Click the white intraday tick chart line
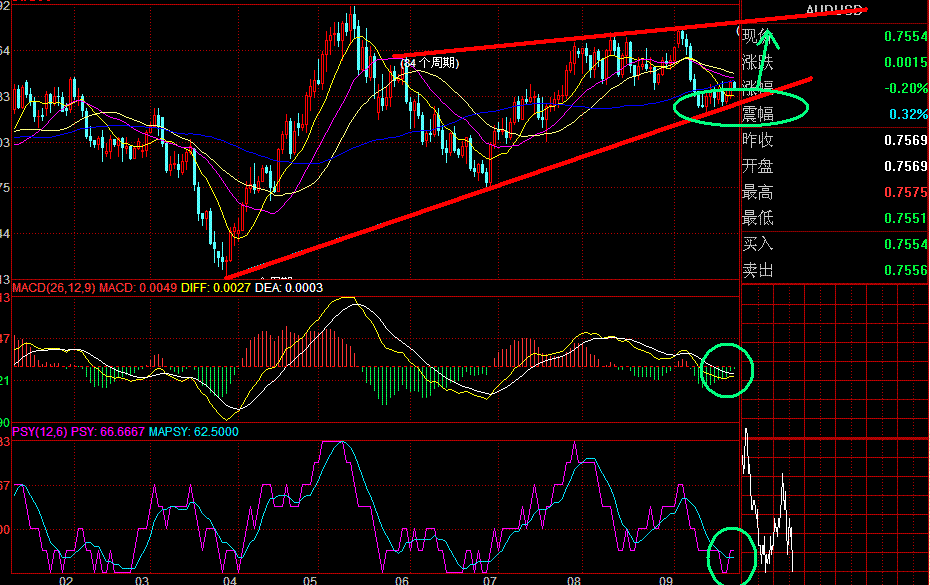This screenshot has width=930, height=585. click(x=768, y=500)
